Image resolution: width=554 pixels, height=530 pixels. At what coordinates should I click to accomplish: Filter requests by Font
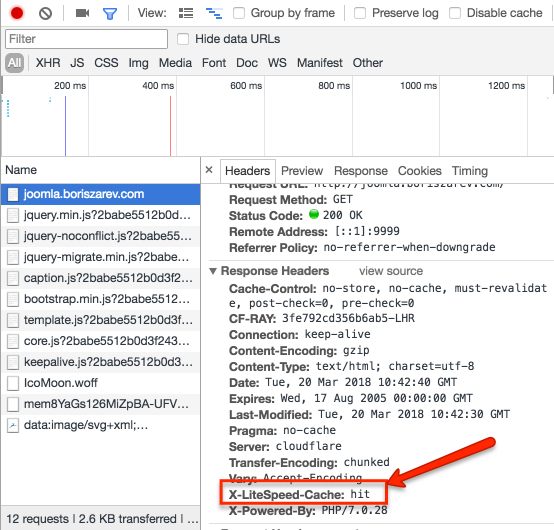(x=214, y=63)
